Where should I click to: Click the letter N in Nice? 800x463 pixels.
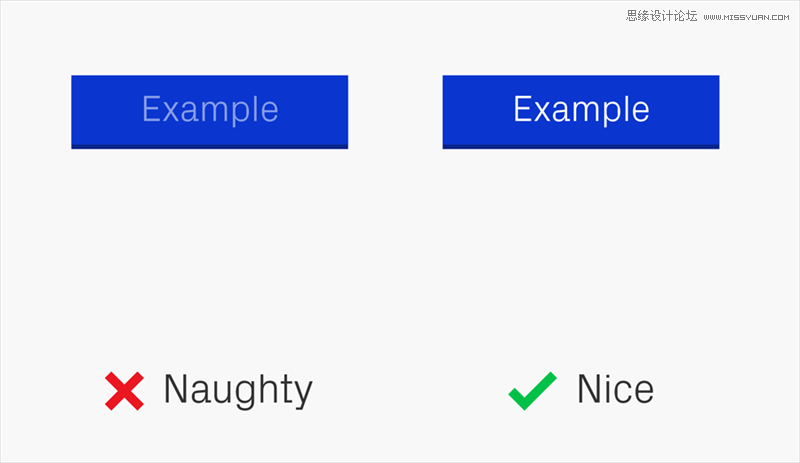[x=590, y=388]
